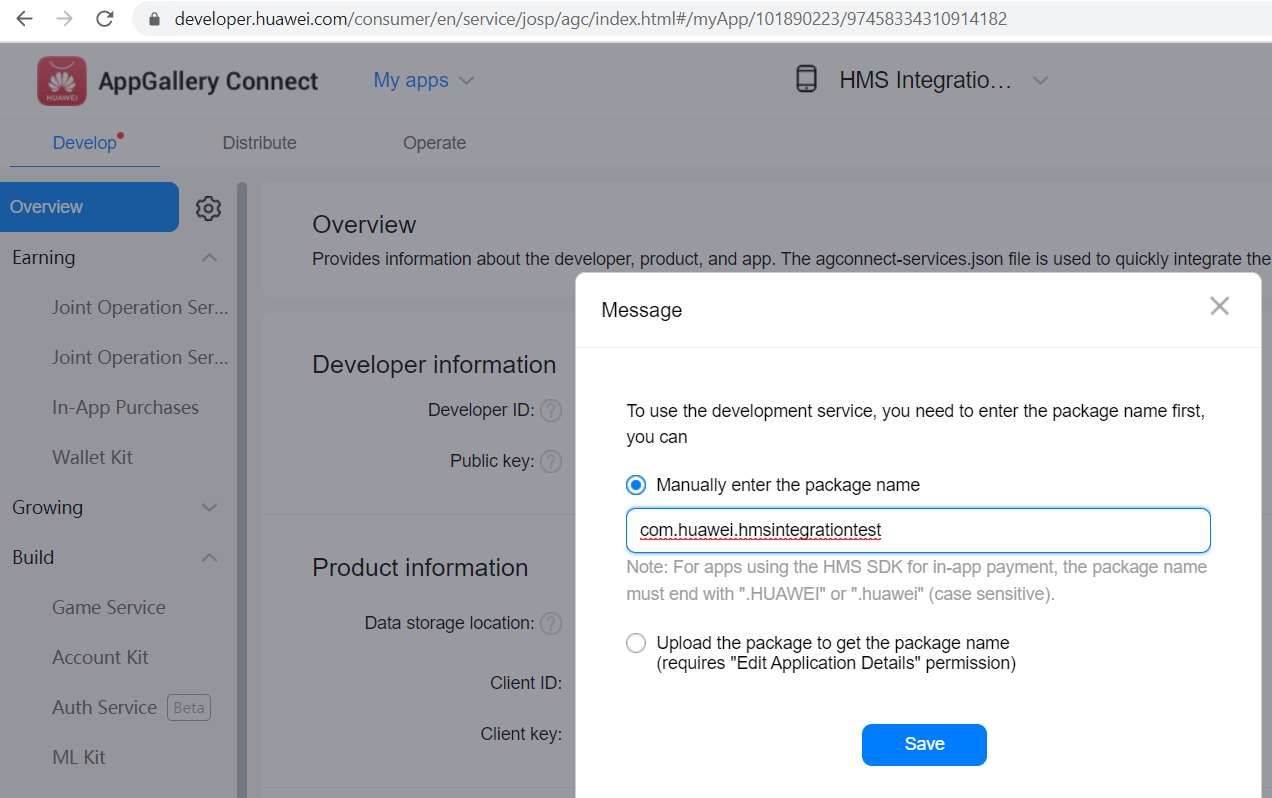Open Auth Service Beta in sidebar
This screenshot has height=798, width=1272.
(x=131, y=708)
